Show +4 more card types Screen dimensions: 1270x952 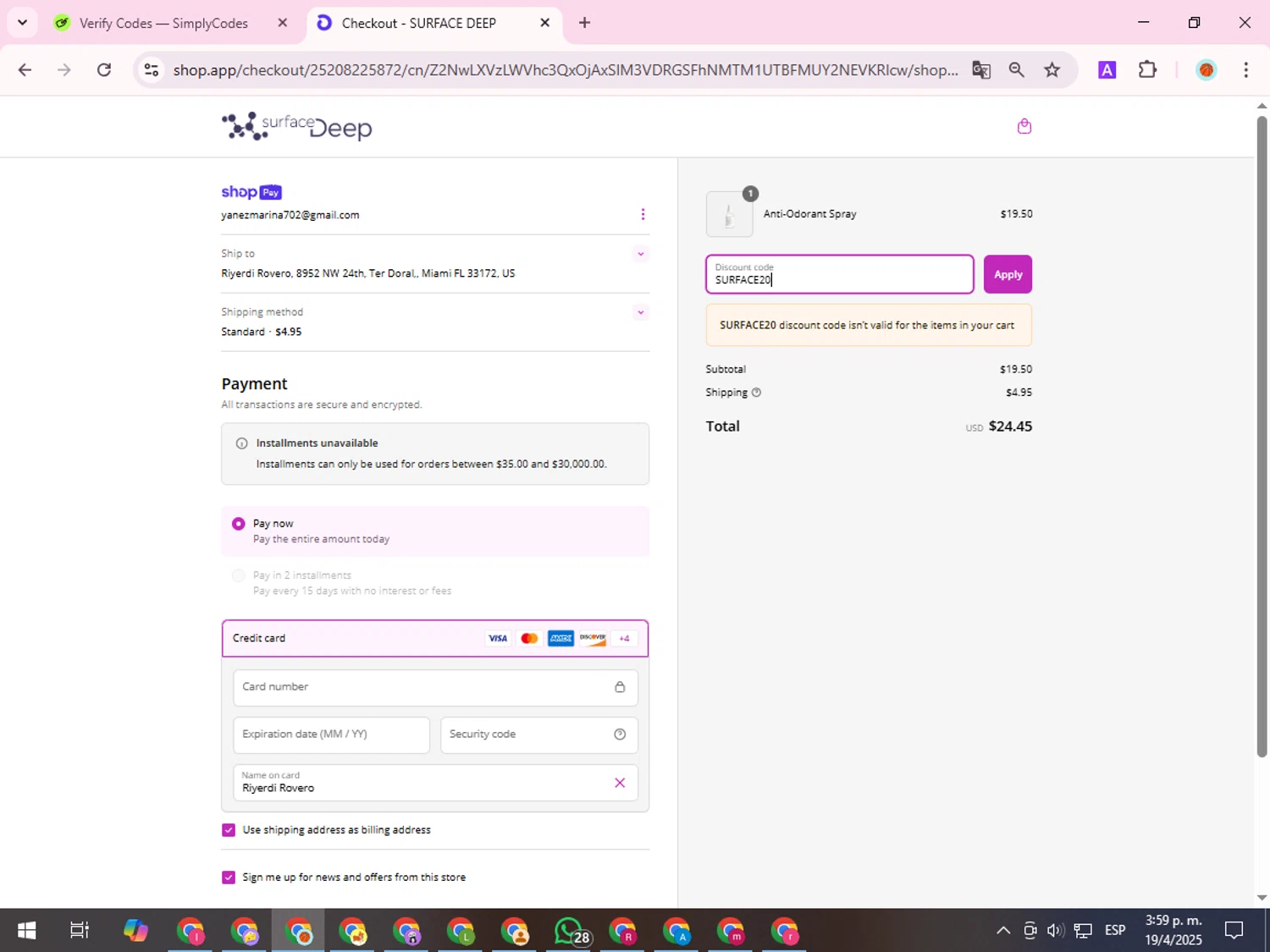coord(624,638)
